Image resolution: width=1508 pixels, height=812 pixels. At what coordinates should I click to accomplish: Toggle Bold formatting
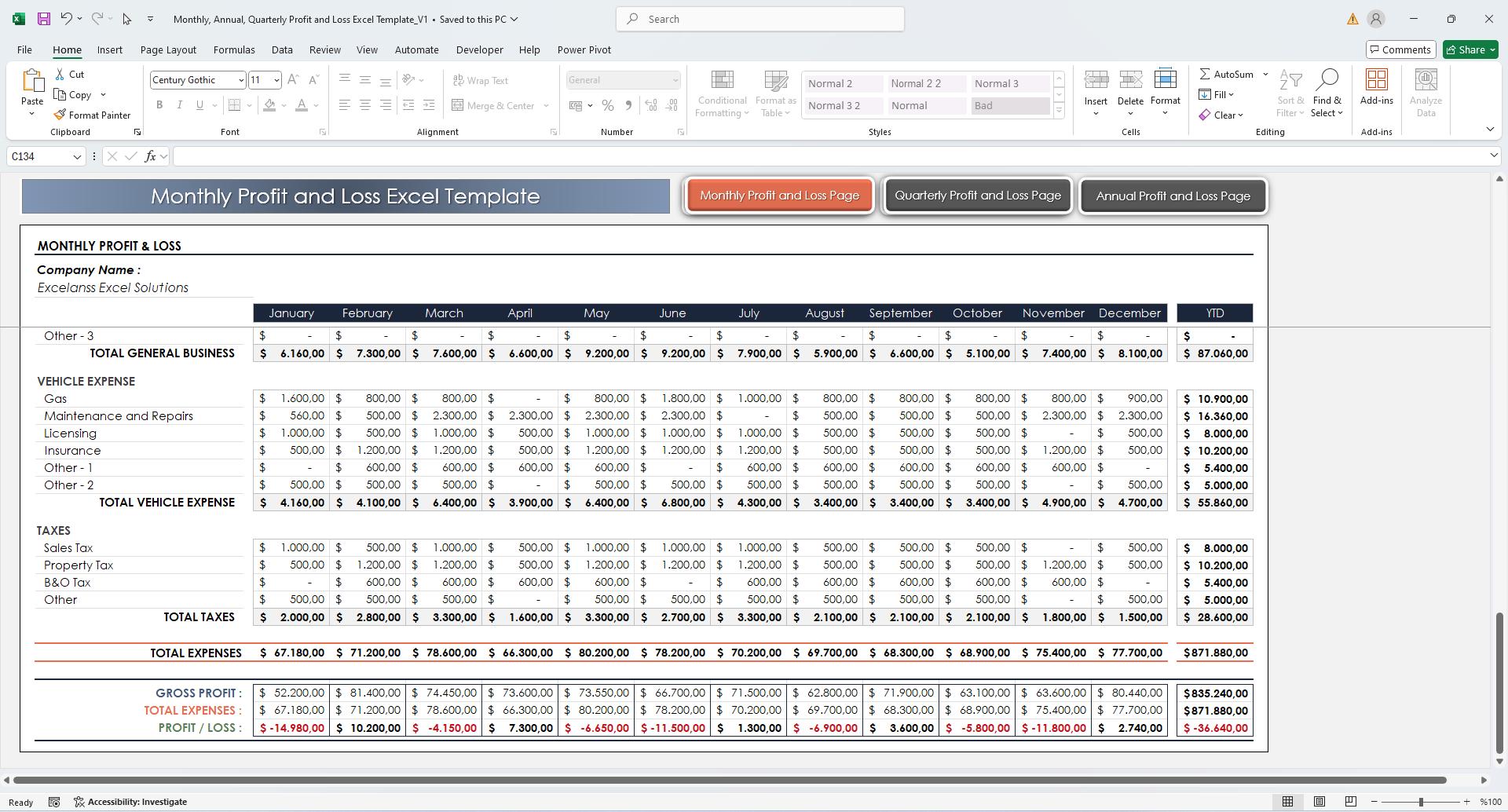pyautogui.click(x=159, y=105)
